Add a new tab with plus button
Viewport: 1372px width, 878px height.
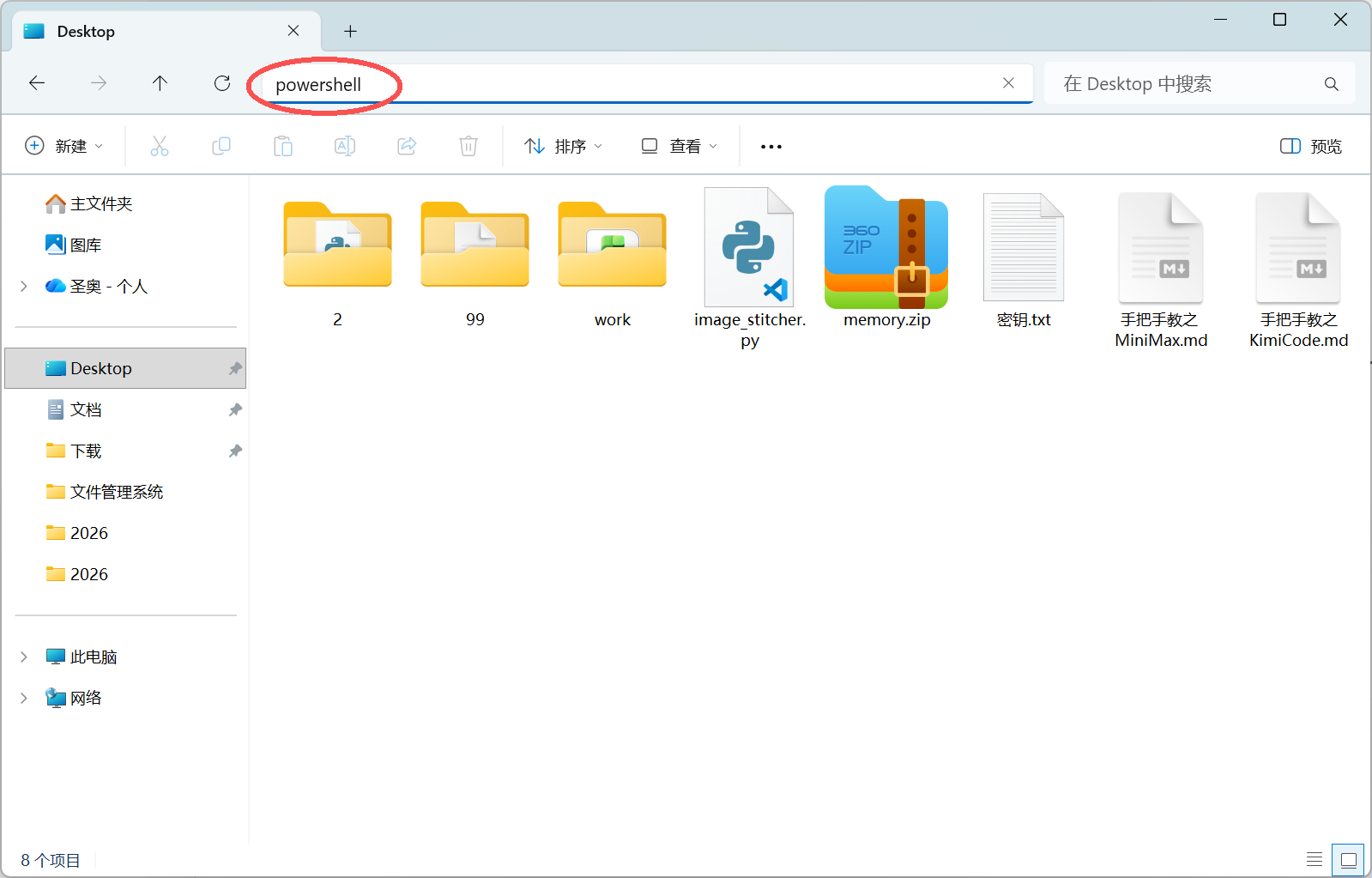click(350, 32)
